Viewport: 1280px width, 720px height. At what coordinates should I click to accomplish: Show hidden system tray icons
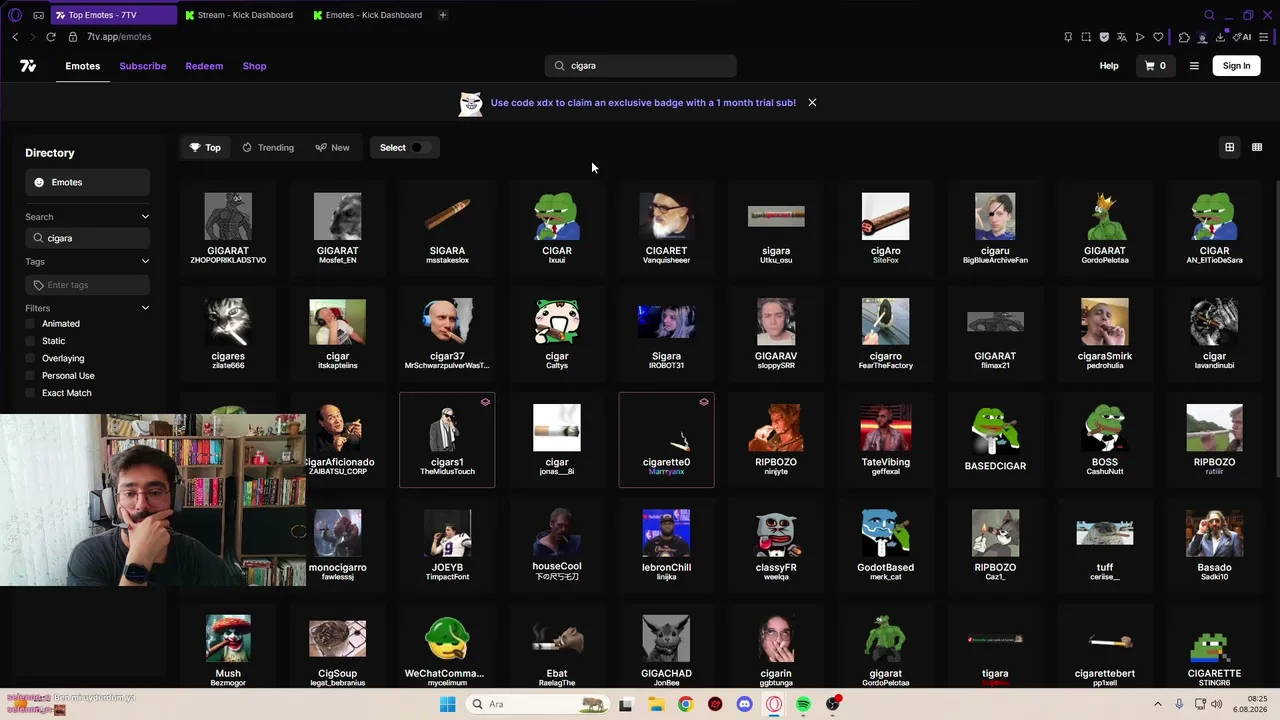coord(1158,704)
